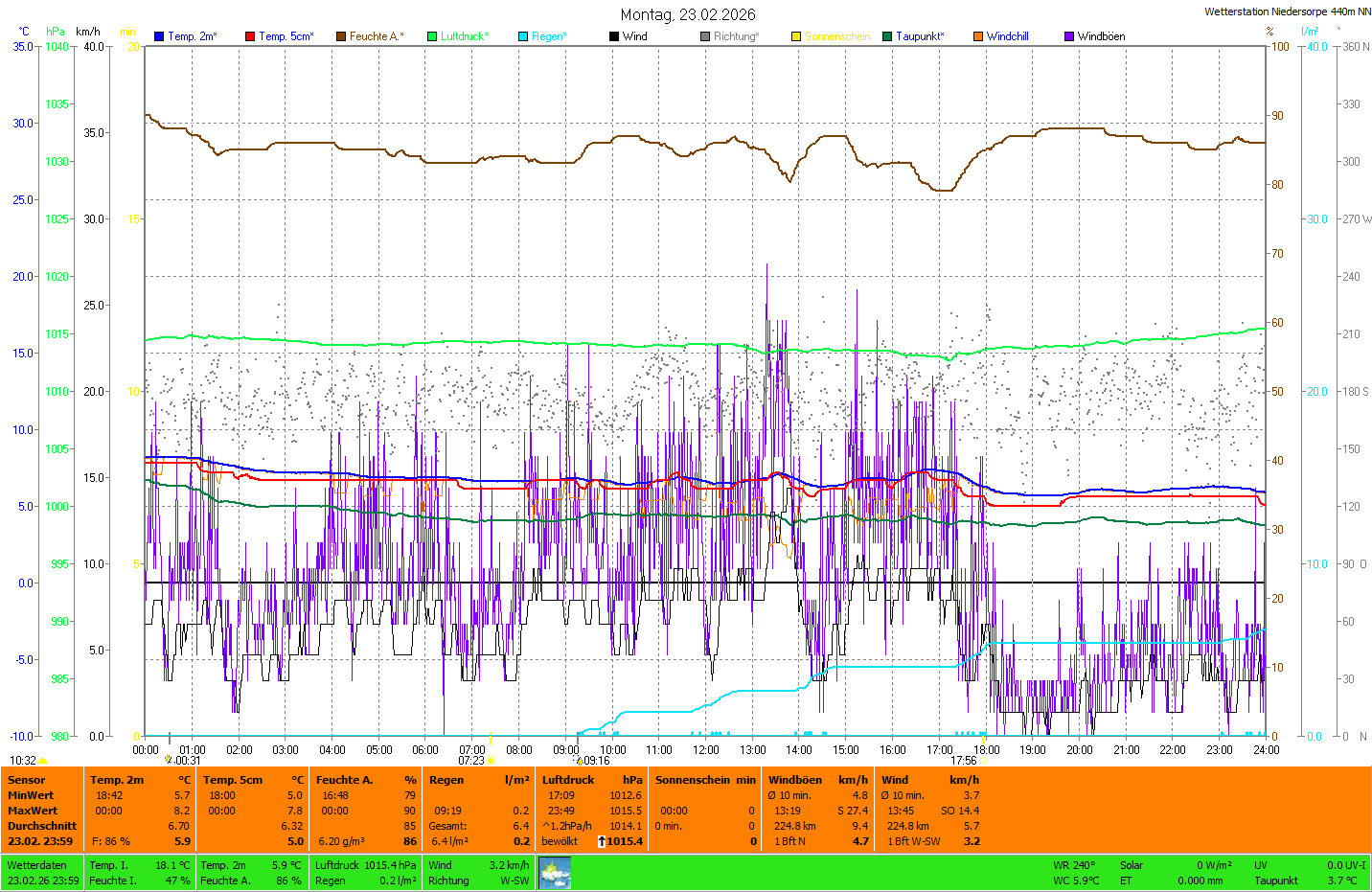Click the pressure rising arrow next to 1015.4
Viewport: 1372px width, 892px height.
pos(602,841)
